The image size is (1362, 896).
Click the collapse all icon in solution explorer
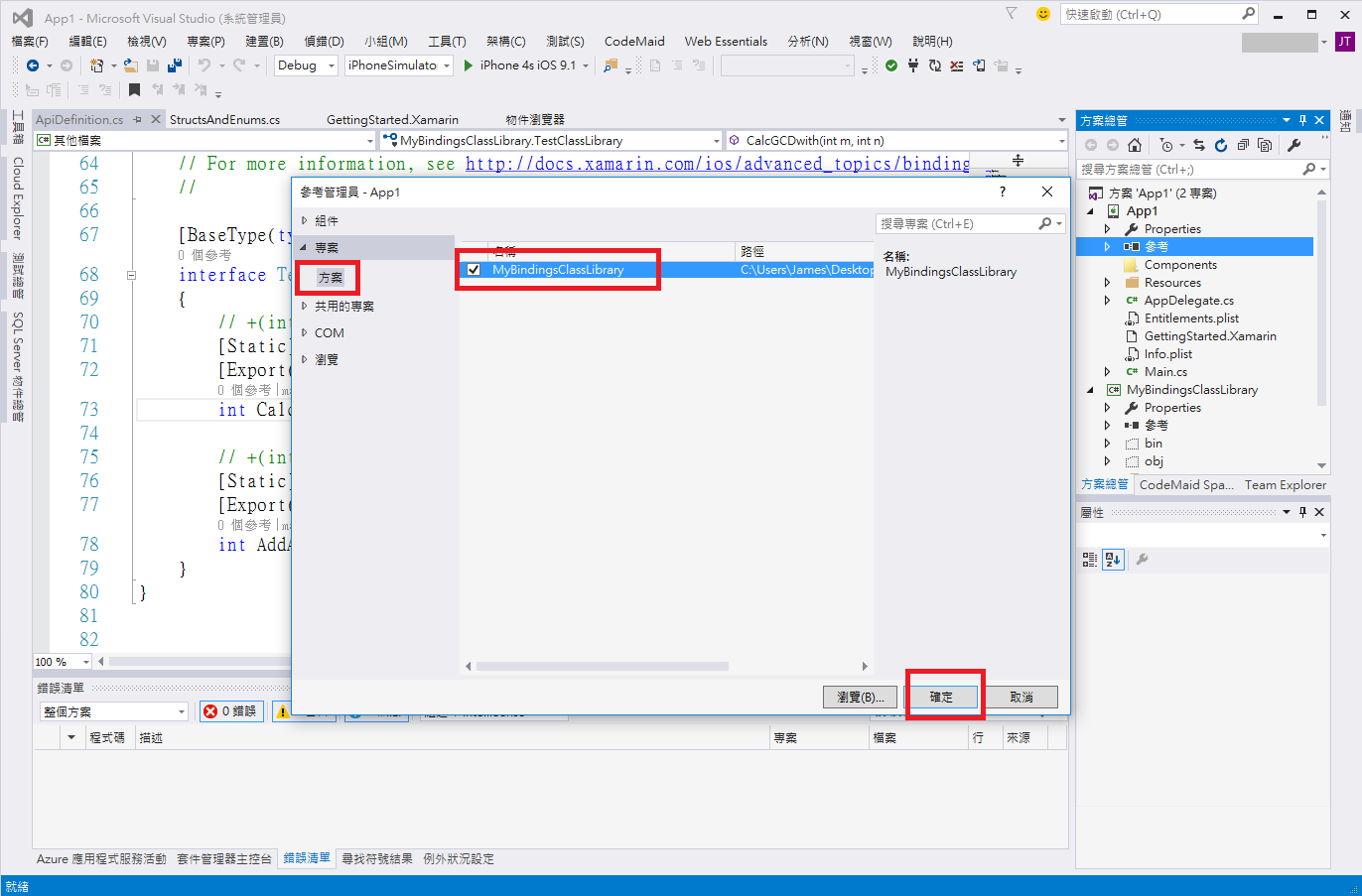click(1243, 145)
